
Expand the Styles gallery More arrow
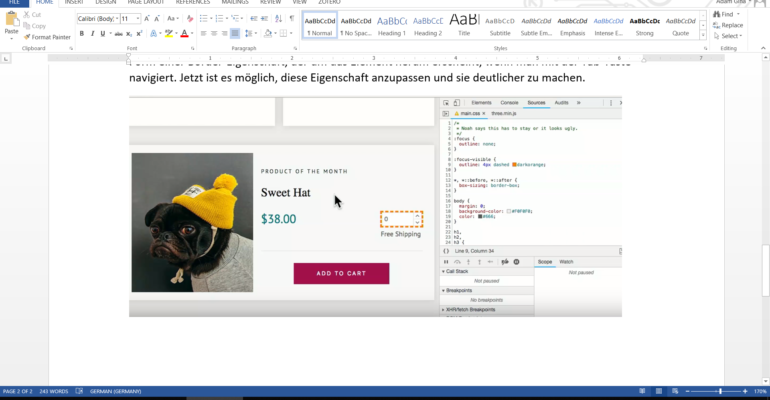pyautogui.click(x=703, y=35)
